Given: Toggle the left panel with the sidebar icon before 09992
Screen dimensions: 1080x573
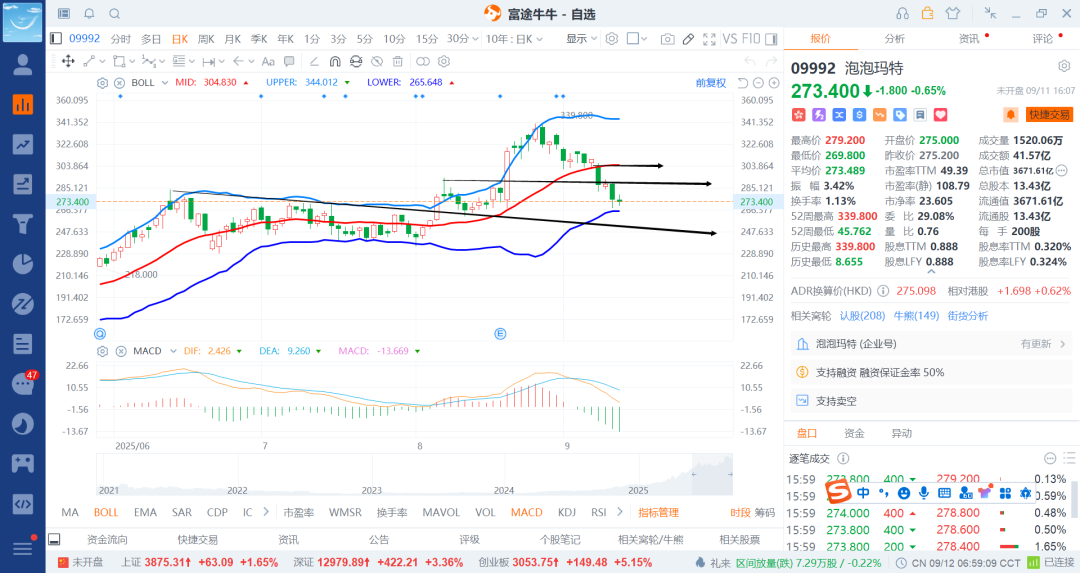Looking at the screenshot, I should (x=56, y=39).
